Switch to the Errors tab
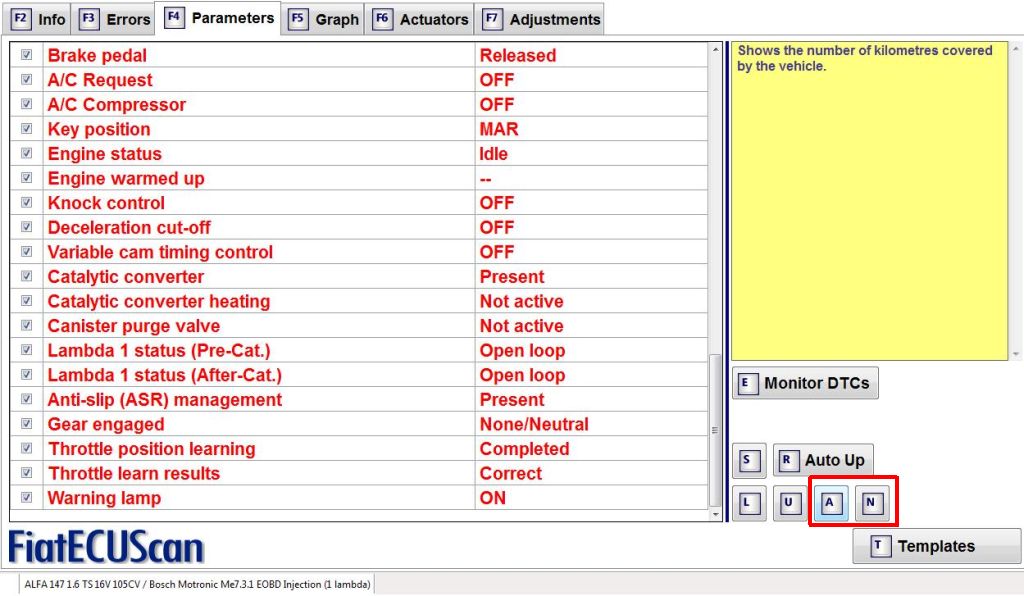Image resolution: width=1024 pixels, height=596 pixels. [115, 19]
